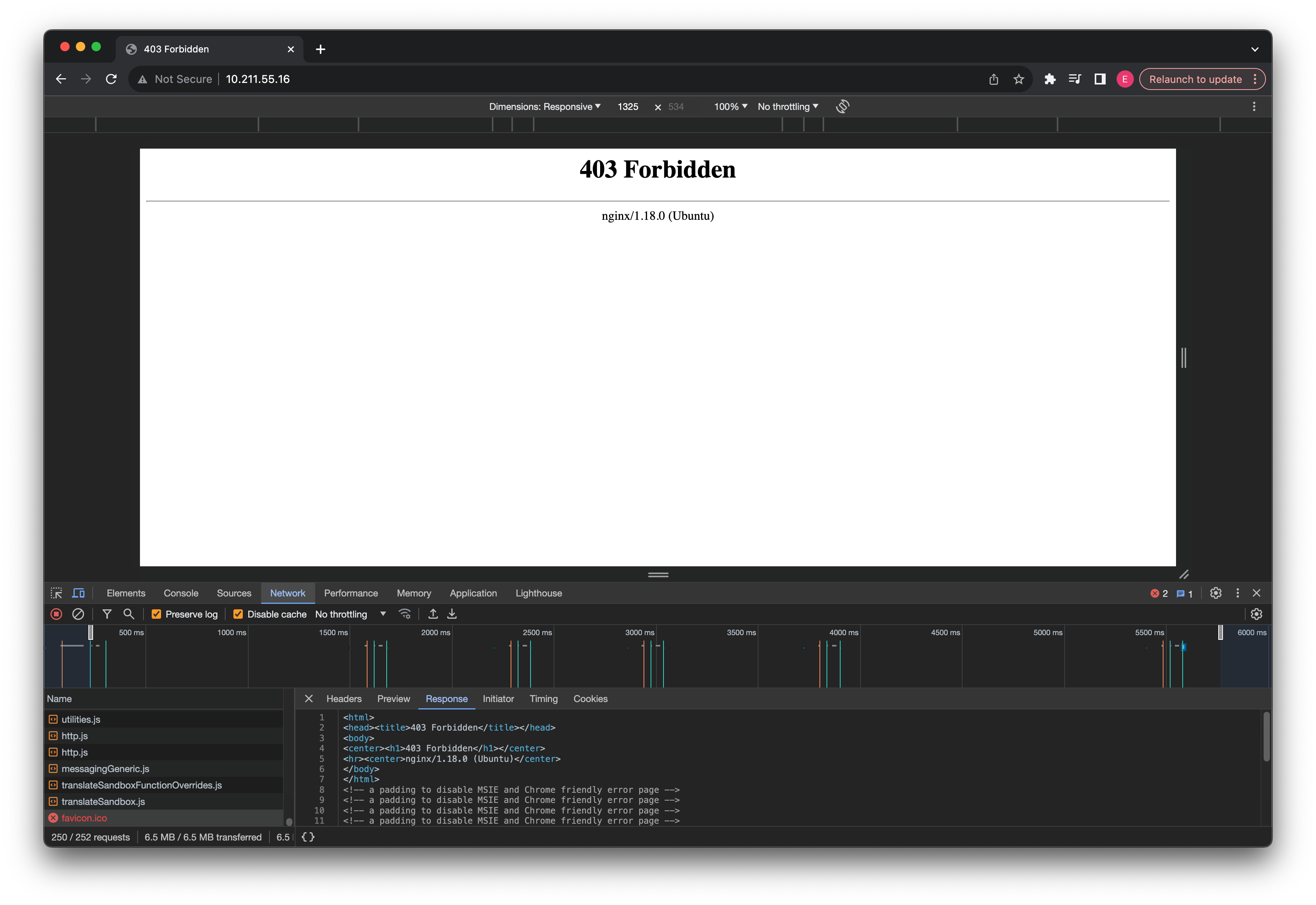Image resolution: width=1316 pixels, height=905 pixels.
Task: Click the blue issues count badge
Action: click(1185, 594)
